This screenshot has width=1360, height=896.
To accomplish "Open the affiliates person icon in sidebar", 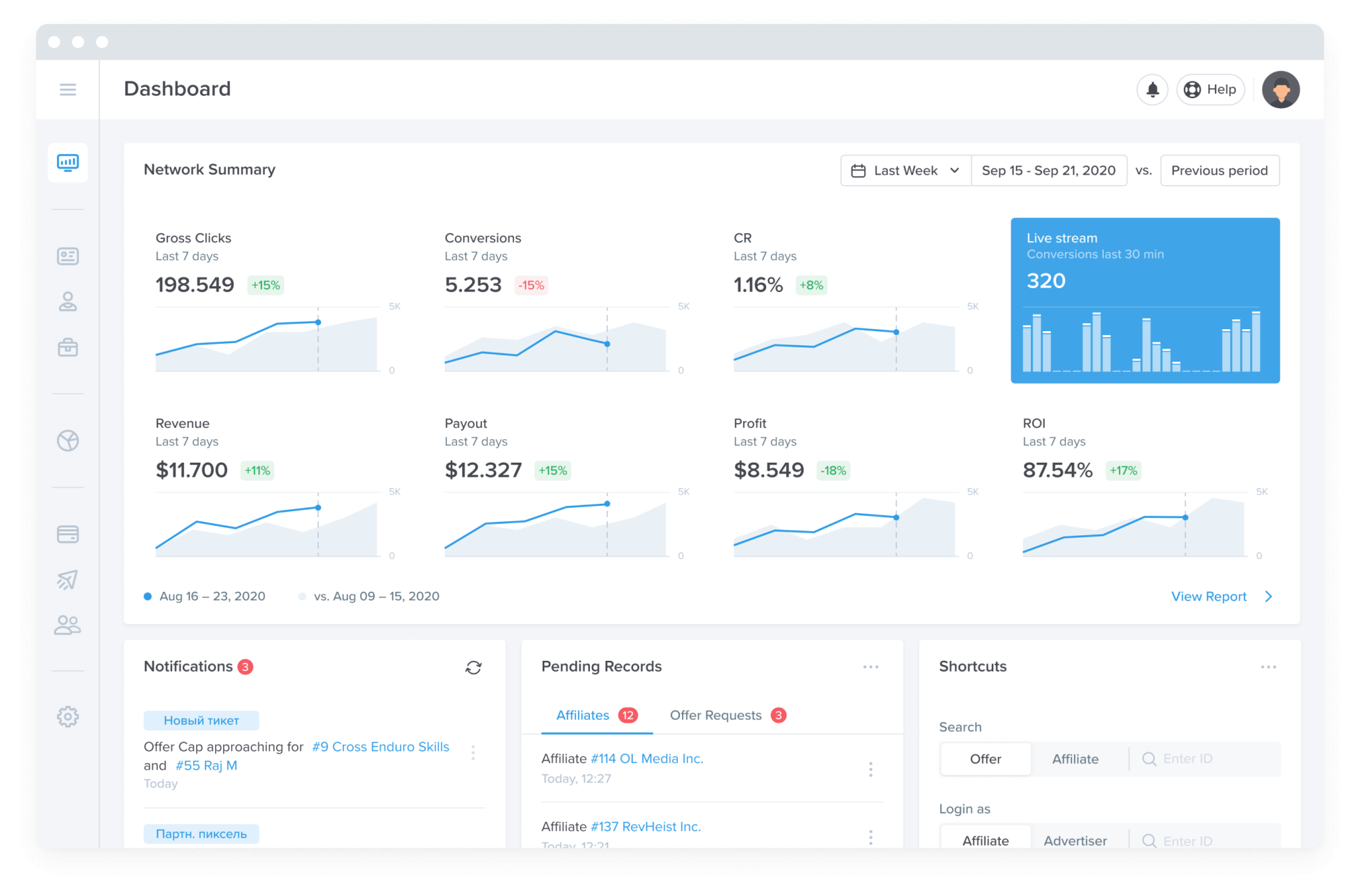I will coord(68,302).
